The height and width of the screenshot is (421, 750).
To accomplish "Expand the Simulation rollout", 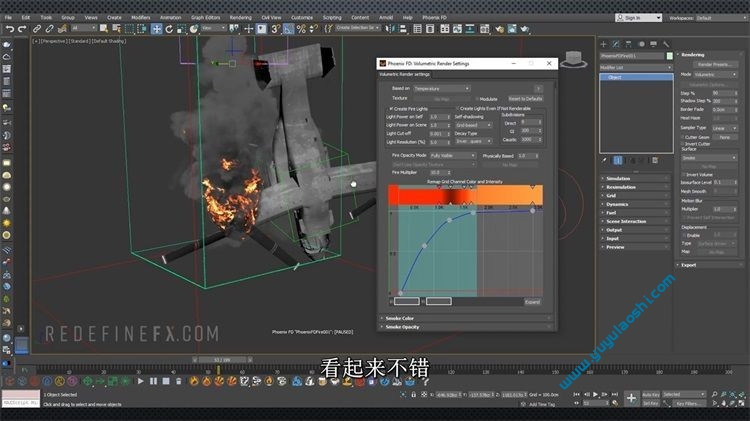I will pyautogui.click(x=635, y=178).
